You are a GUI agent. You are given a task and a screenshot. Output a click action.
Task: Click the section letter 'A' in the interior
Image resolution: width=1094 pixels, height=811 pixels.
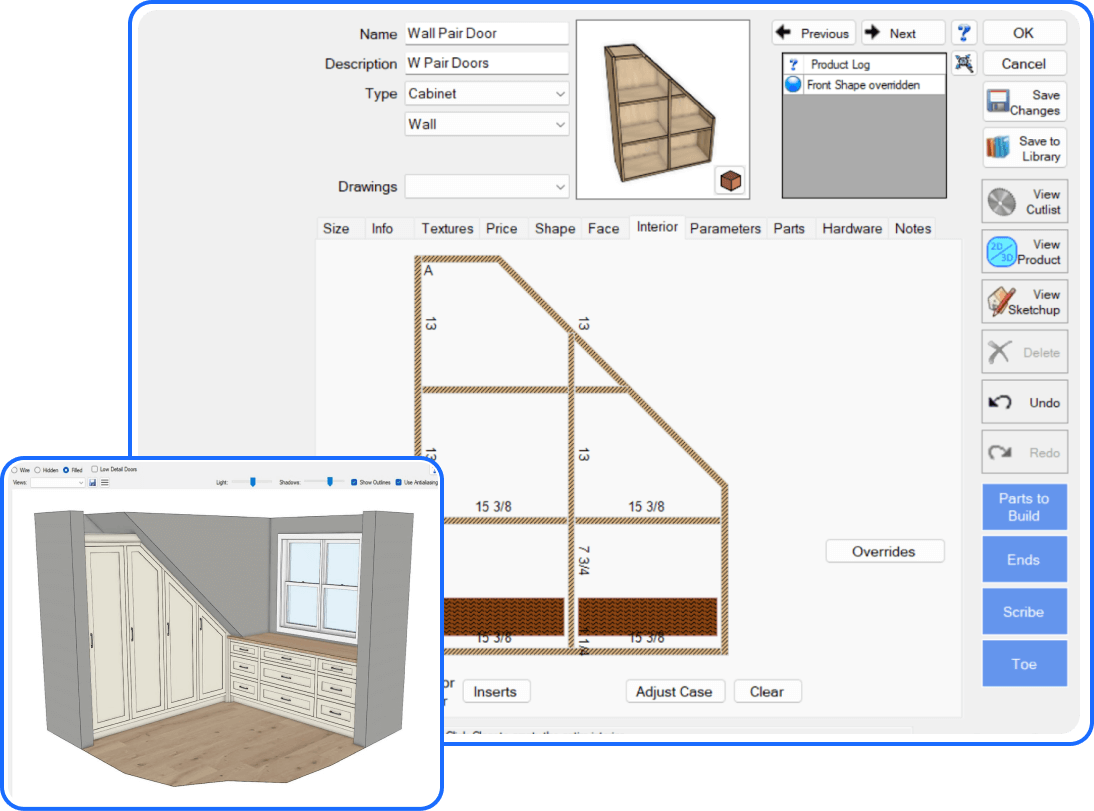[x=428, y=270]
